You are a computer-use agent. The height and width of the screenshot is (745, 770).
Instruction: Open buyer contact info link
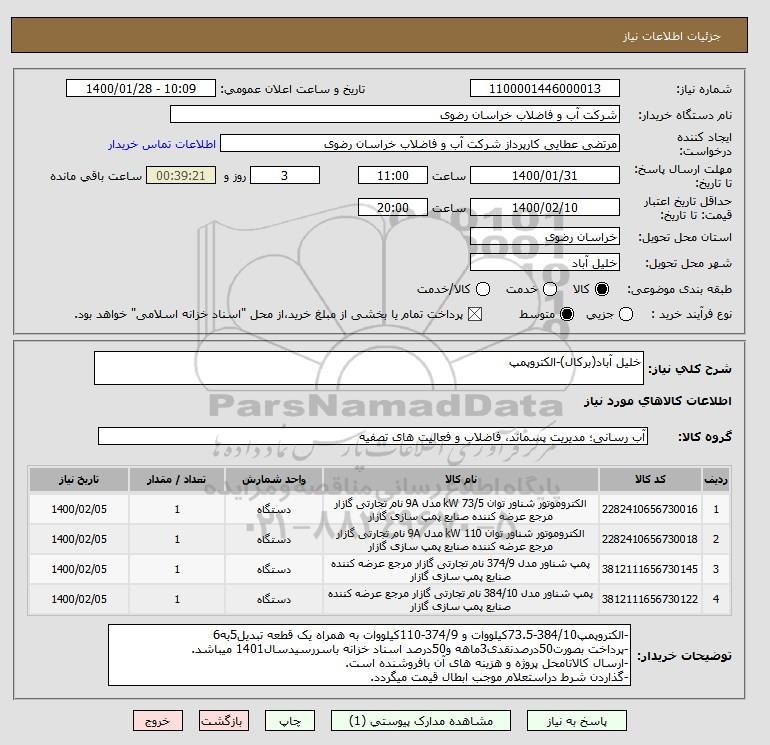coord(162,144)
